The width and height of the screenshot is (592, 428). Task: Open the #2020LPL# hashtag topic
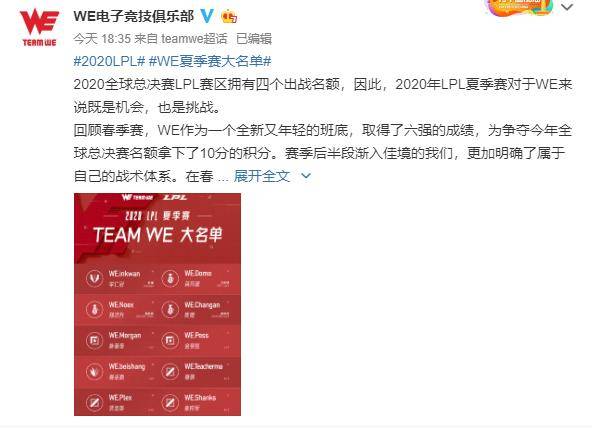point(109,61)
